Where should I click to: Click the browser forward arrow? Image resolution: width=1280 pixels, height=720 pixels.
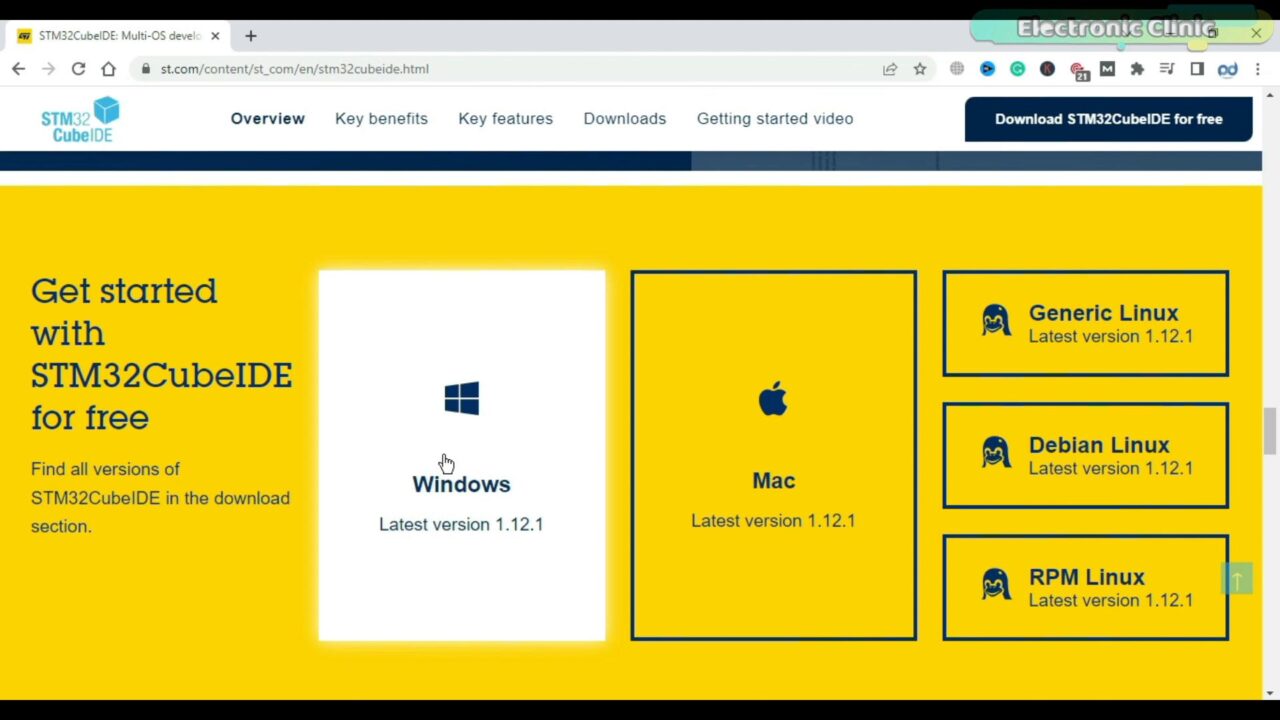coord(48,69)
